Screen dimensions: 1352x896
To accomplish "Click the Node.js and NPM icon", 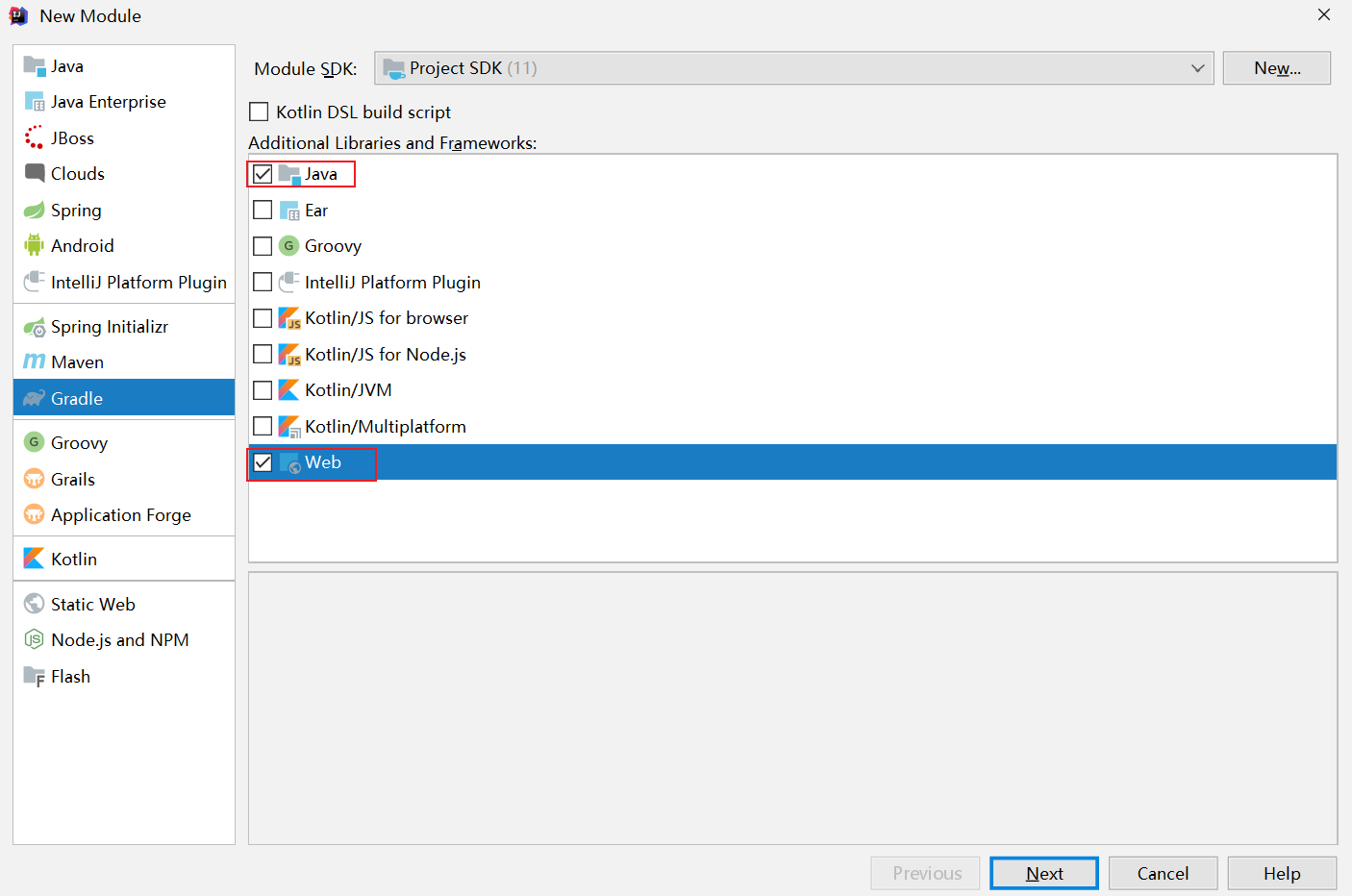I will point(35,639).
